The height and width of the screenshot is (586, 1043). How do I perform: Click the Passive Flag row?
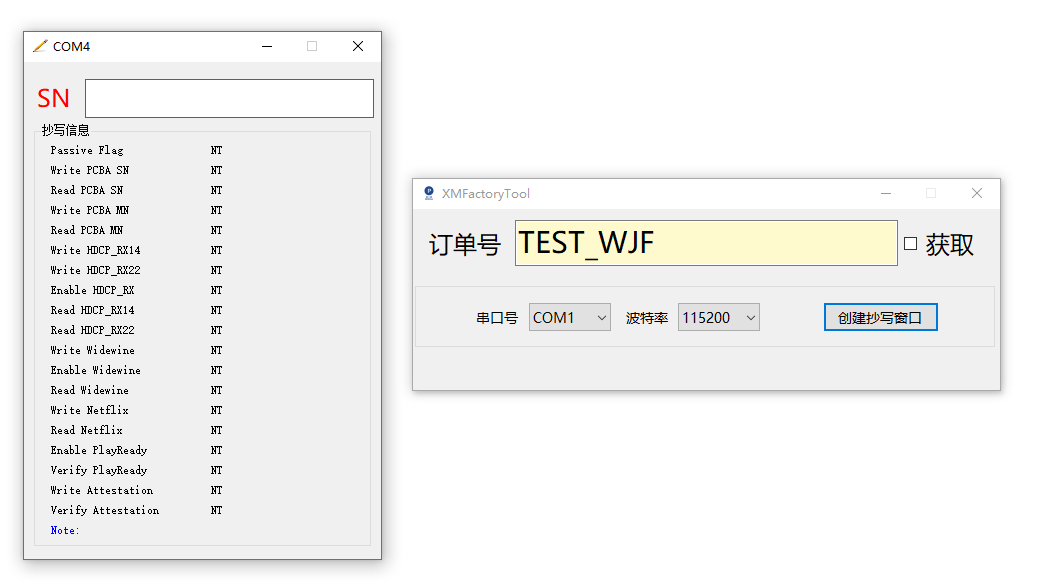(136, 150)
